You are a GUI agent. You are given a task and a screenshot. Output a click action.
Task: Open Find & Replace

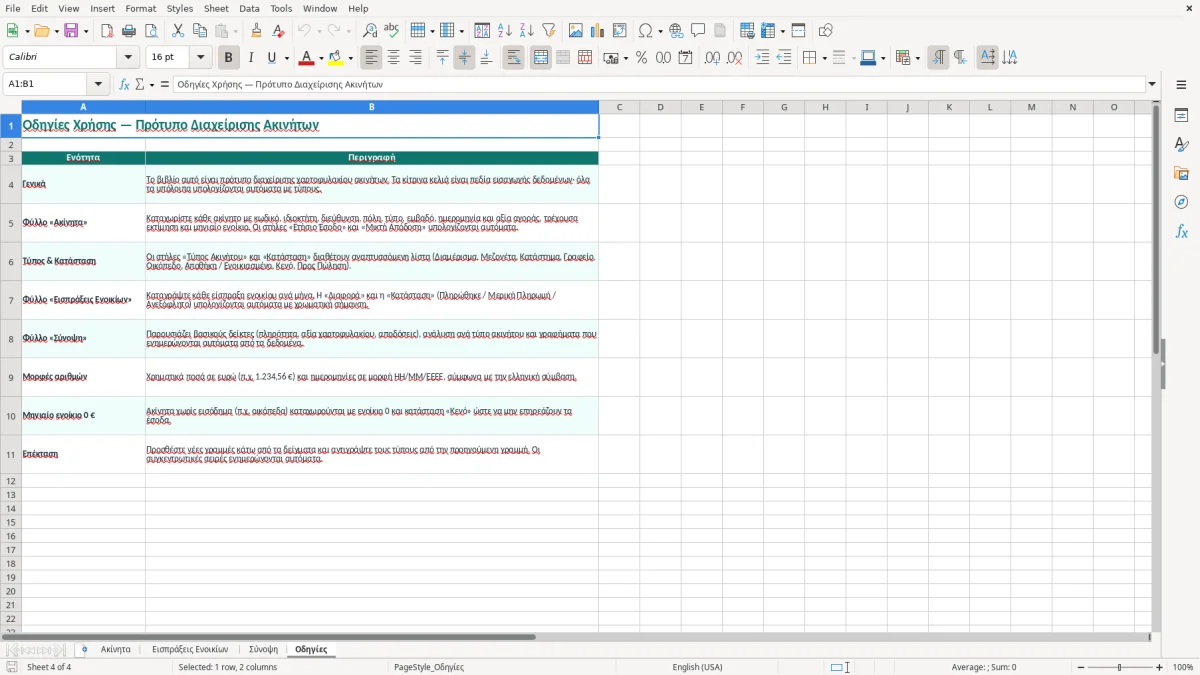370,31
